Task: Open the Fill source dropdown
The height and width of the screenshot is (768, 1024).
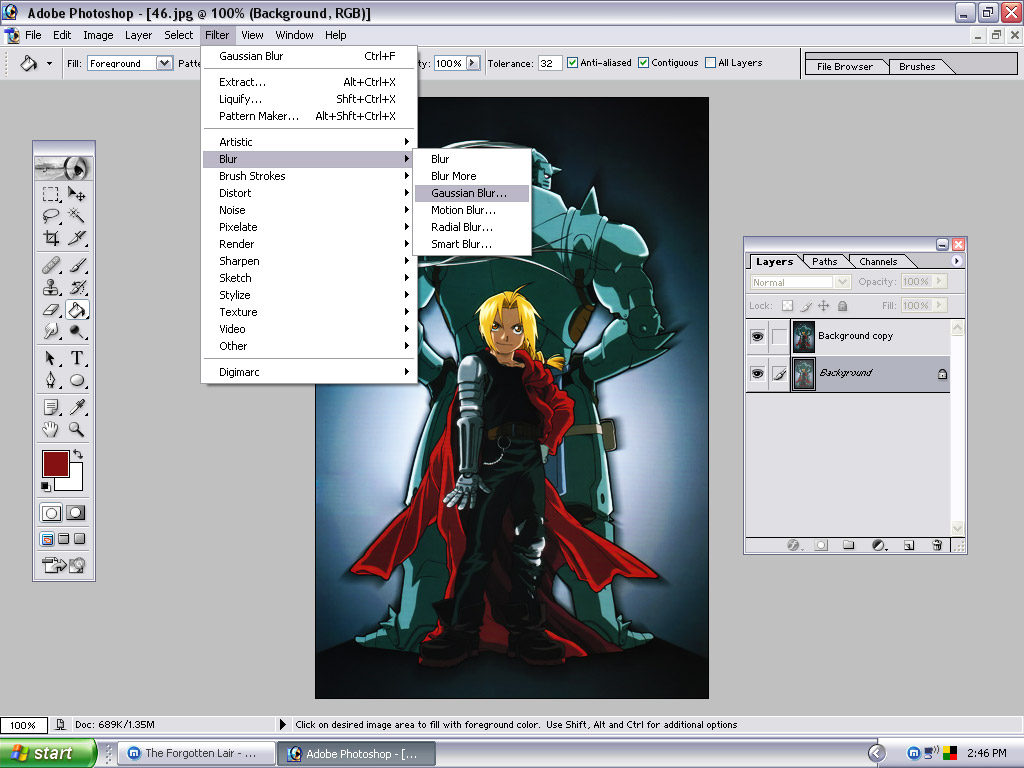Action: [x=165, y=63]
